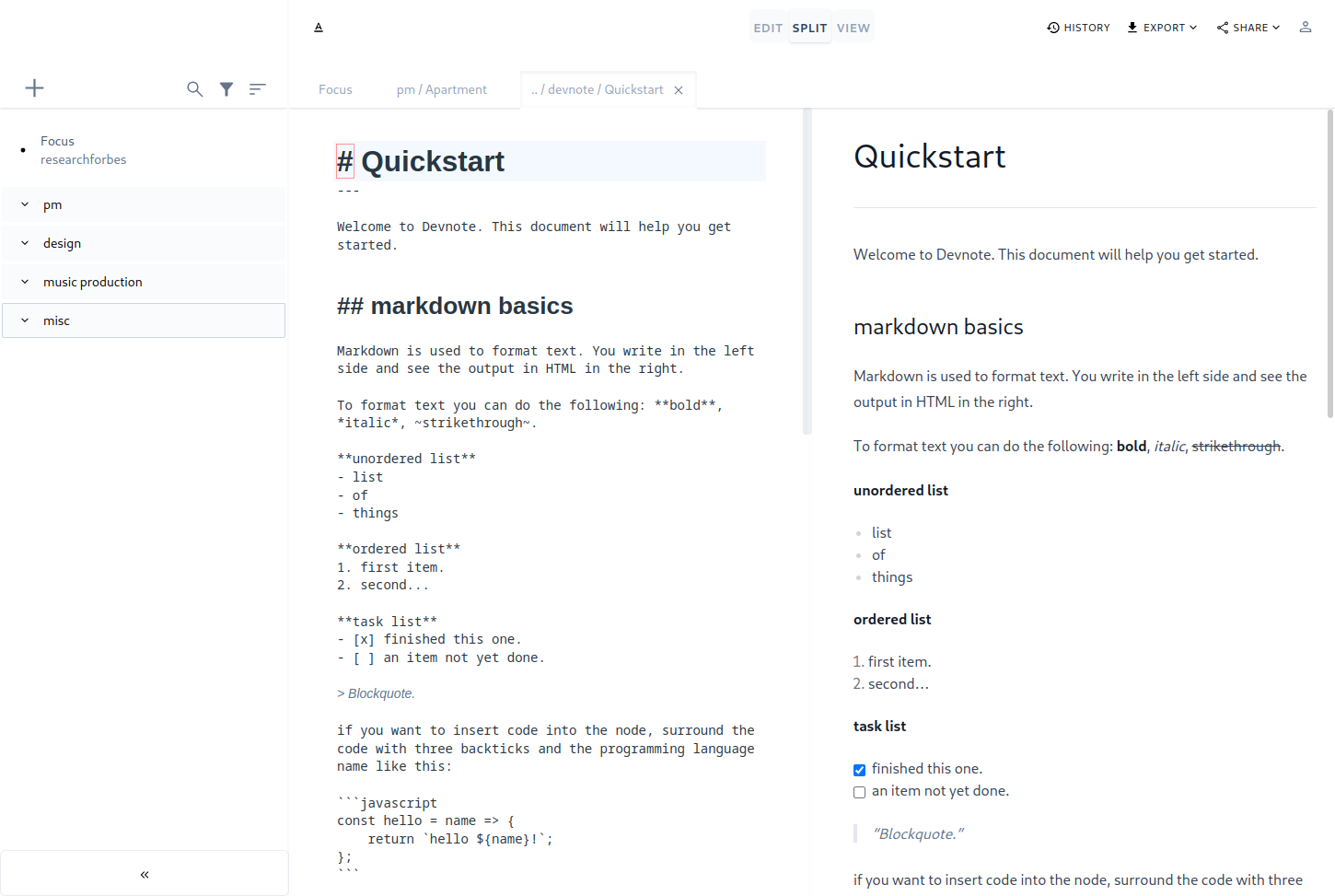Collapse the sidebar with the double chevron

click(x=145, y=874)
